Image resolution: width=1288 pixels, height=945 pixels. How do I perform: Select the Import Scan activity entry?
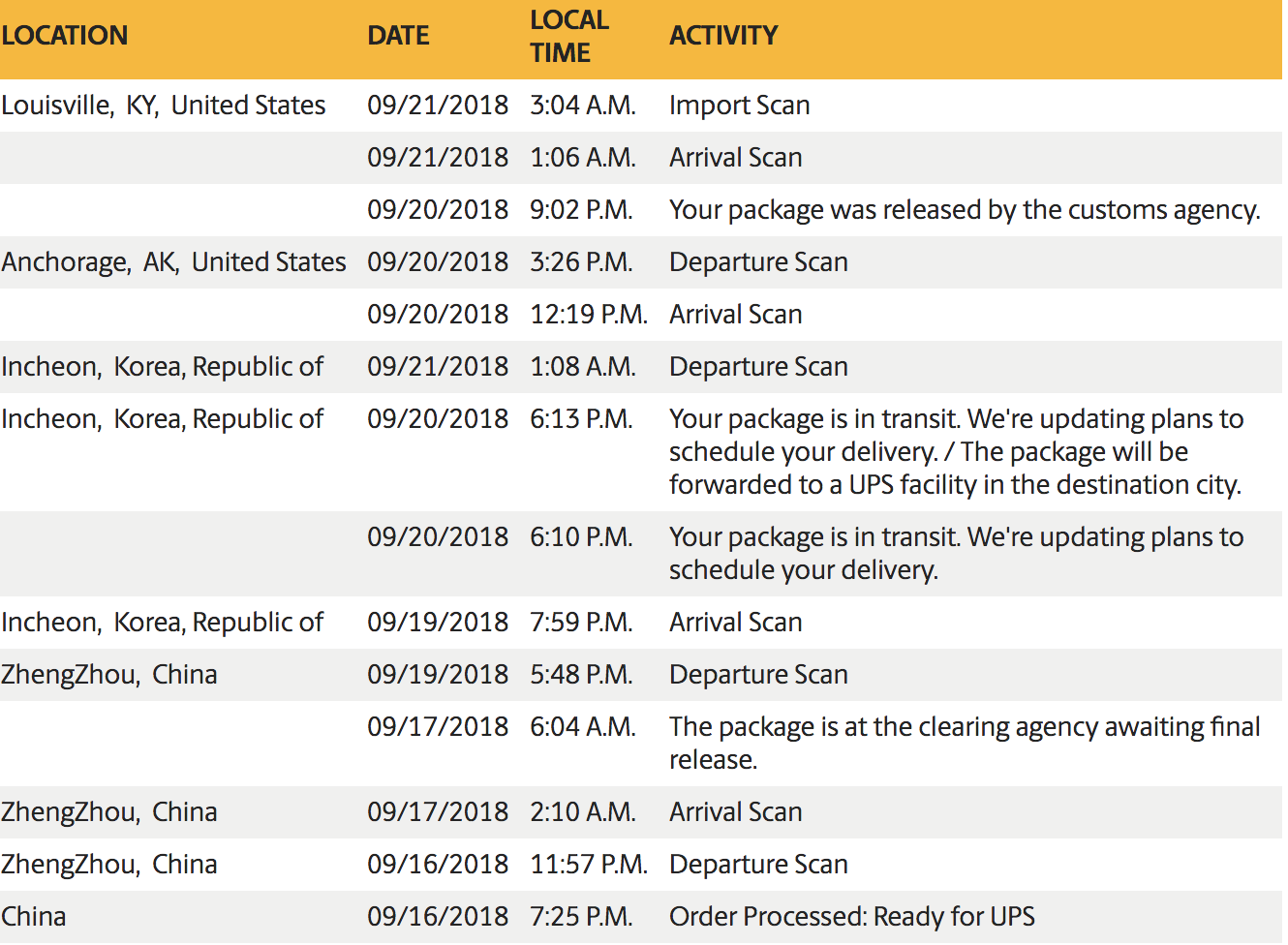(740, 106)
